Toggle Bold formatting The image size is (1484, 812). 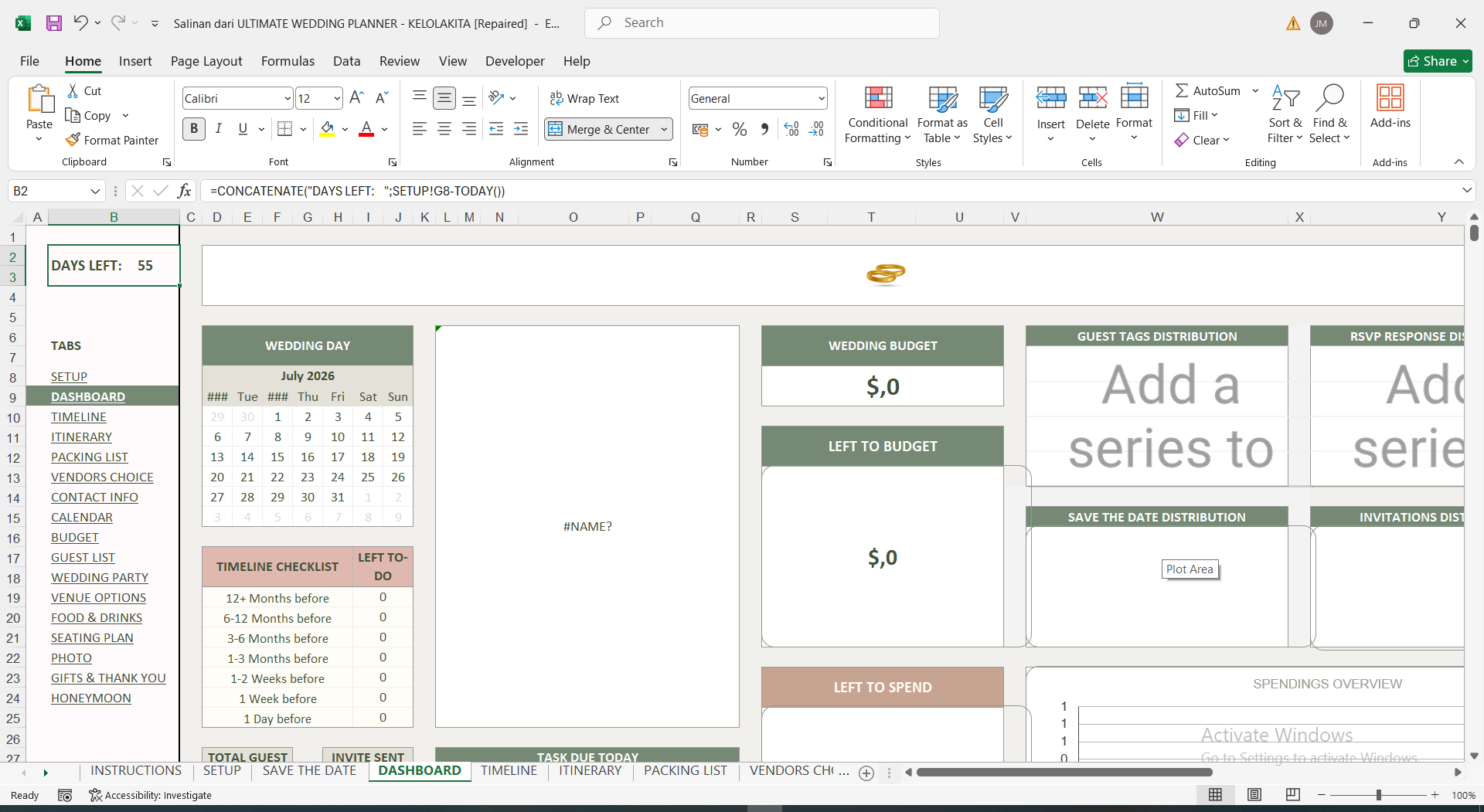pyautogui.click(x=194, y=129)
